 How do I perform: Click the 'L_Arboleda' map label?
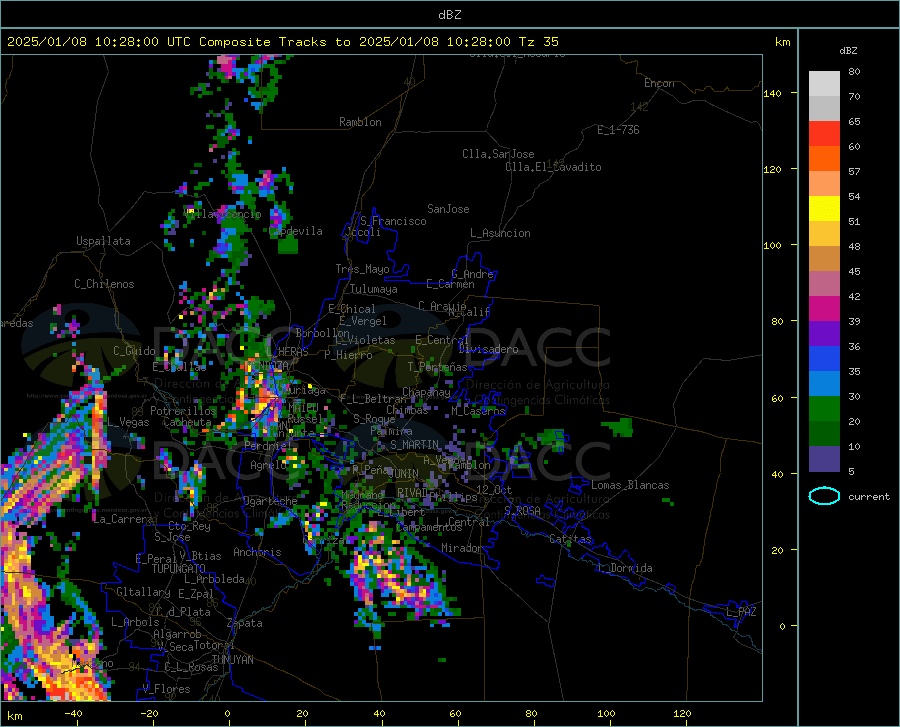click(x=214, y=579)
